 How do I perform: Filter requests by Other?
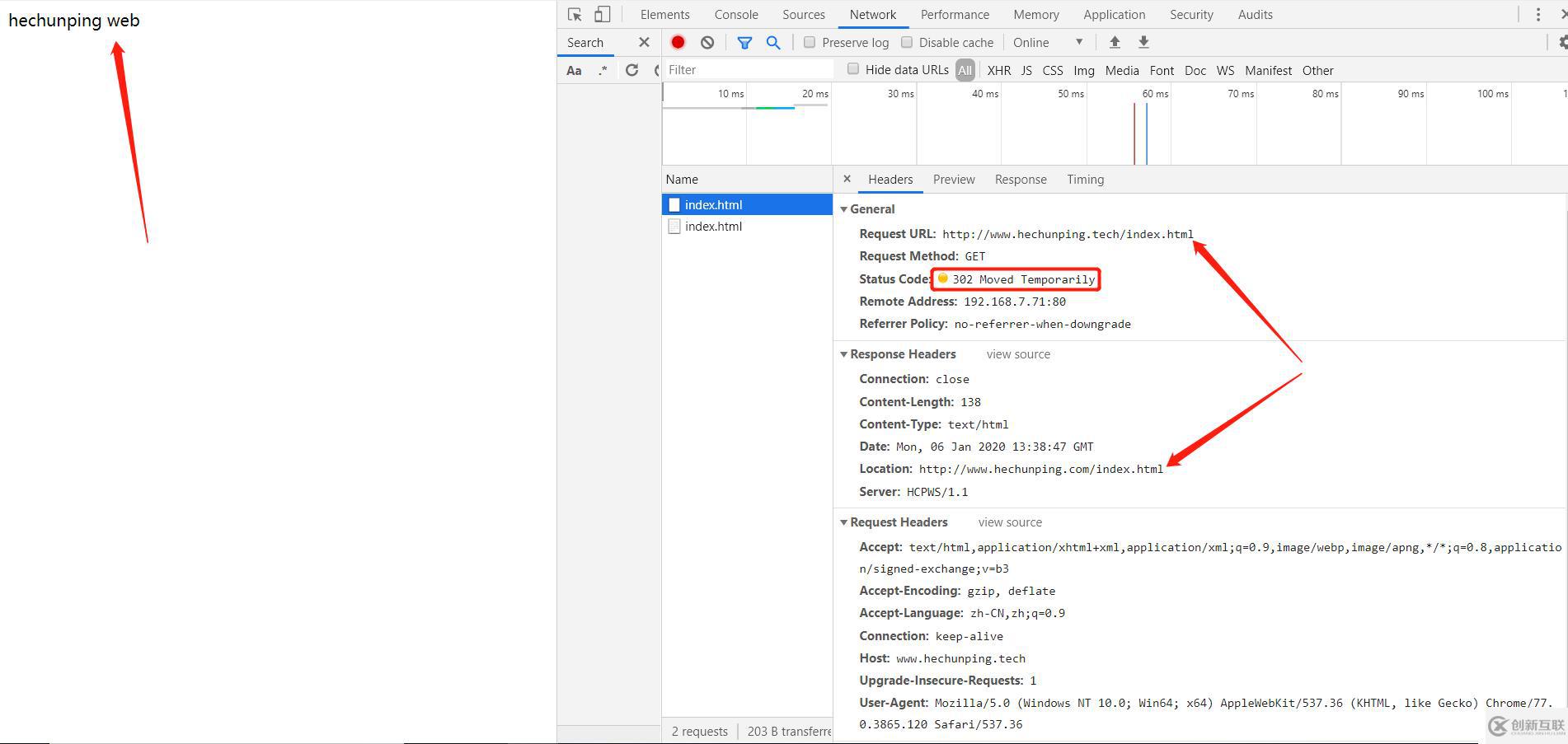click(x=1317, y=70)
